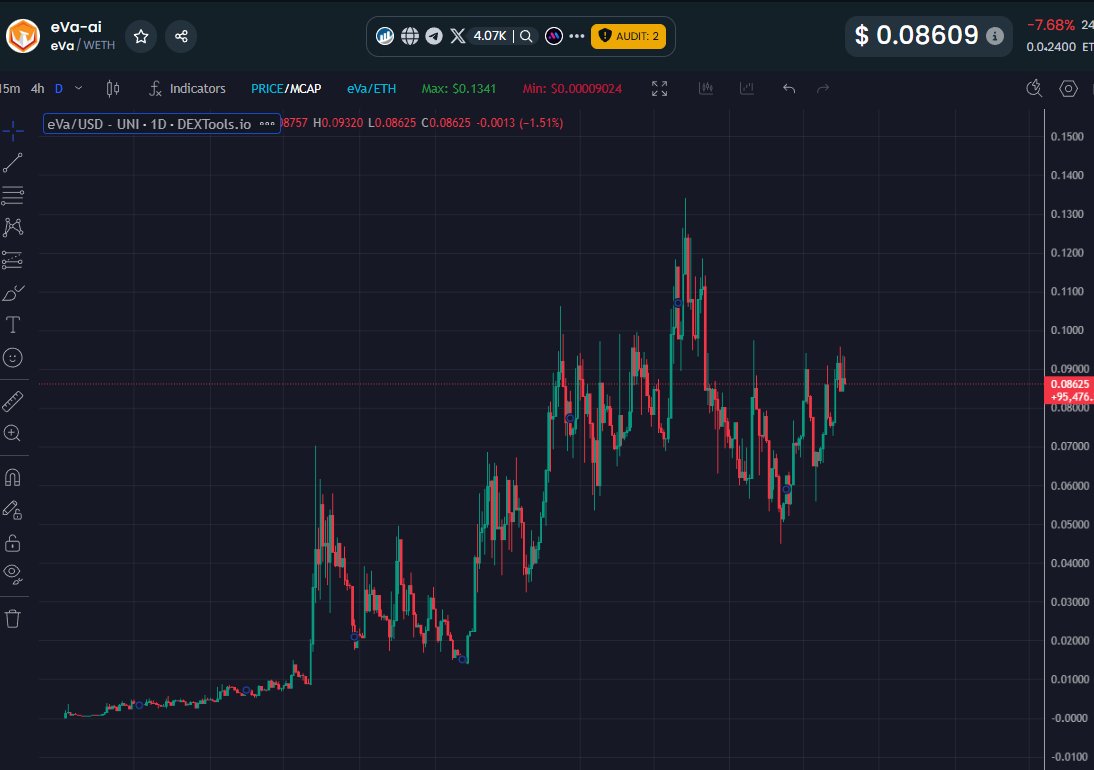Open the blue chart explorer link icon
The image size is (1094, 770).
point(385,36)
